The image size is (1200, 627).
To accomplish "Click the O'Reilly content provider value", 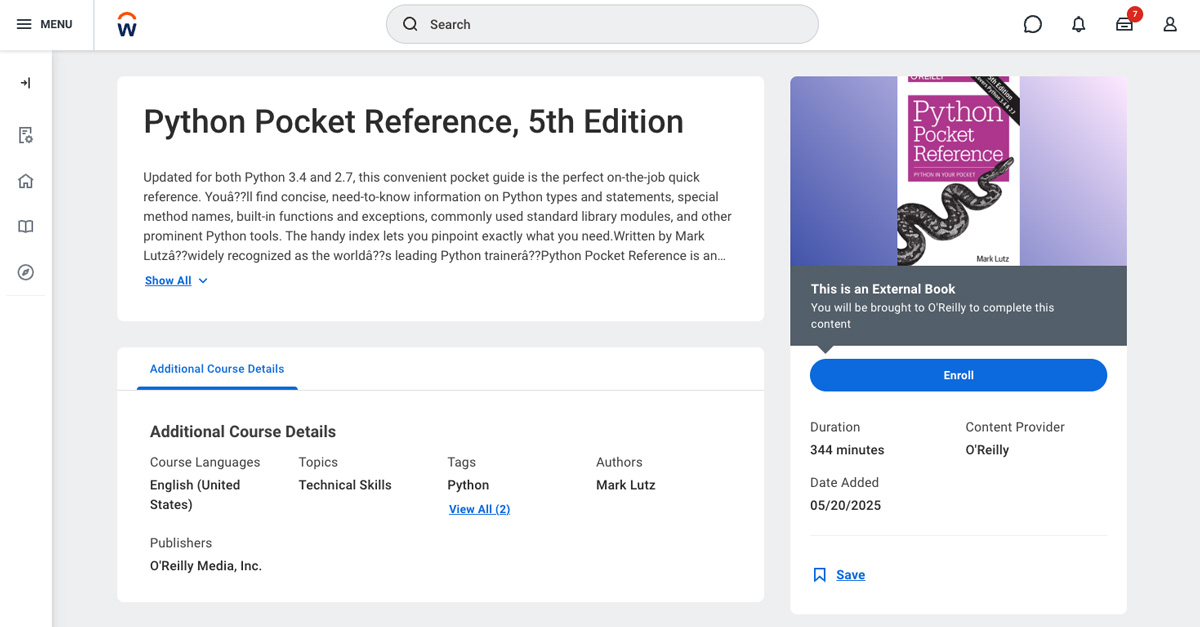I will tap(987, 450).
